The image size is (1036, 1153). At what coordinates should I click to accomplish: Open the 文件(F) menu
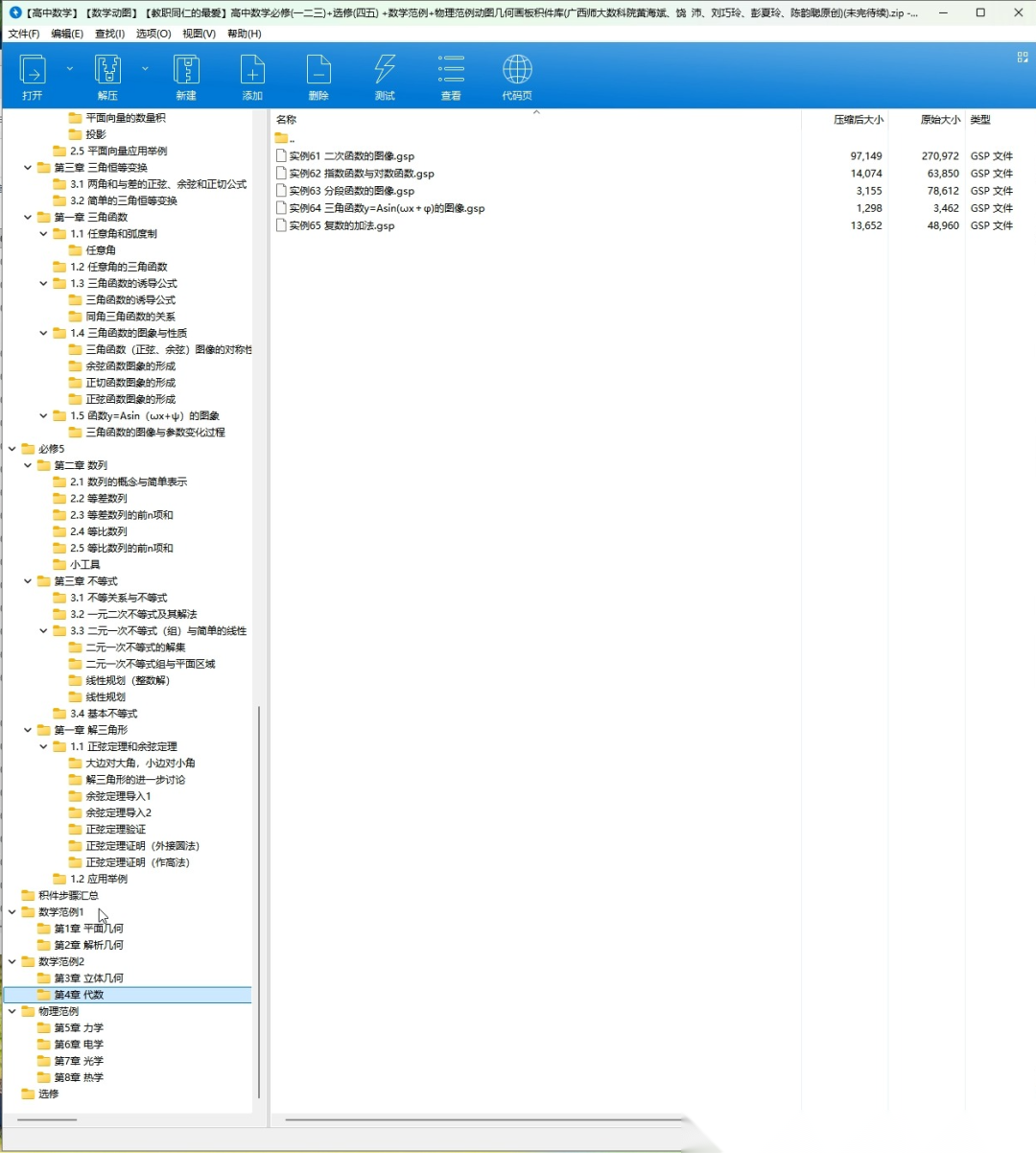24,34
